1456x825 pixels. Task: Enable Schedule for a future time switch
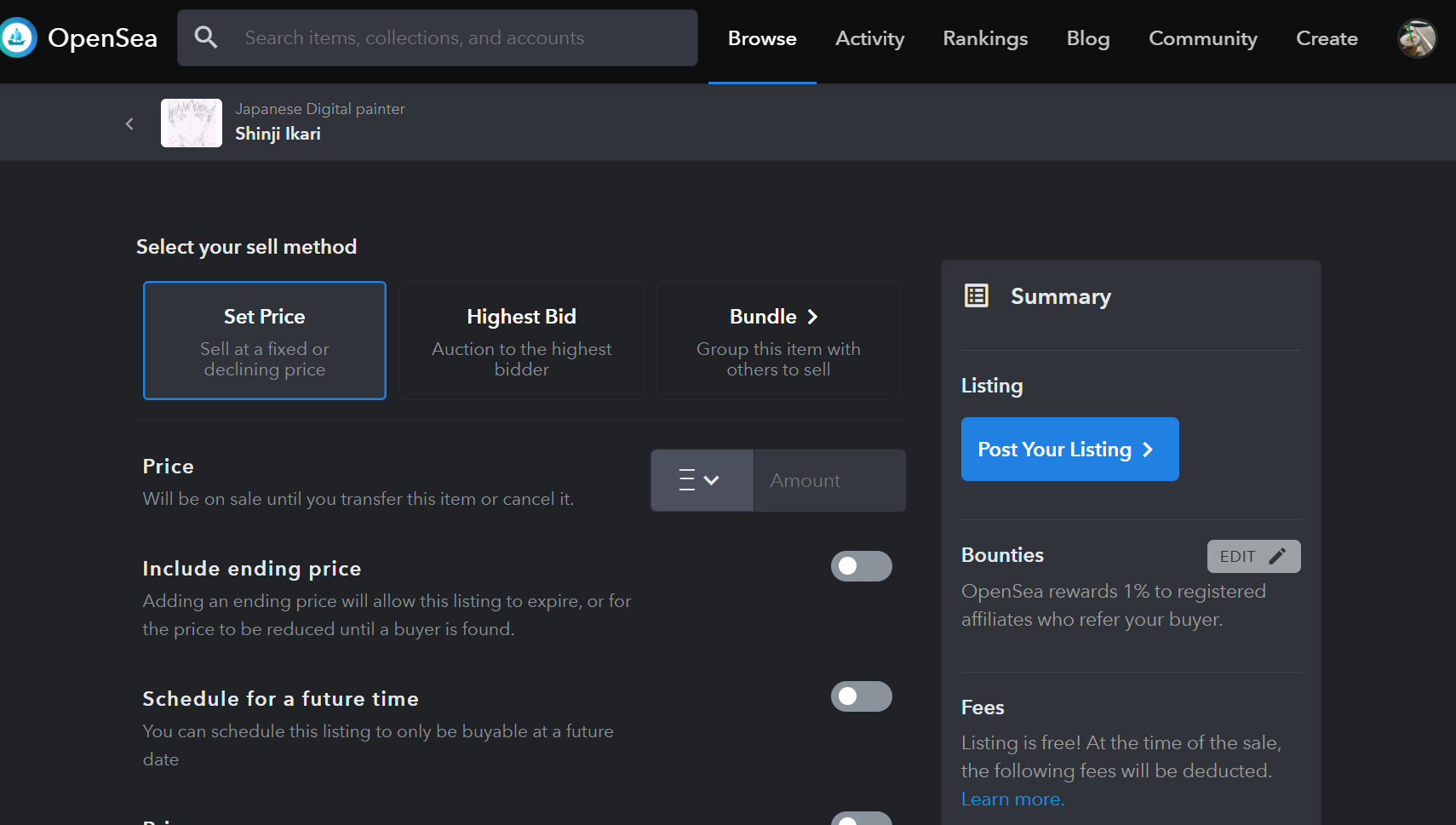862,696
